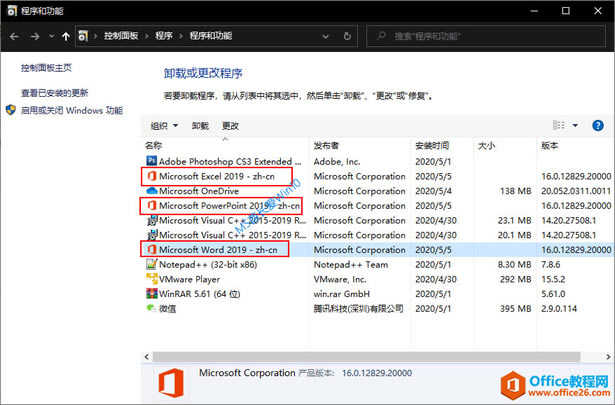This screenshot has height=405, width=615.
Task: Click the Notepad++ icon
Action: click(152, 264)
